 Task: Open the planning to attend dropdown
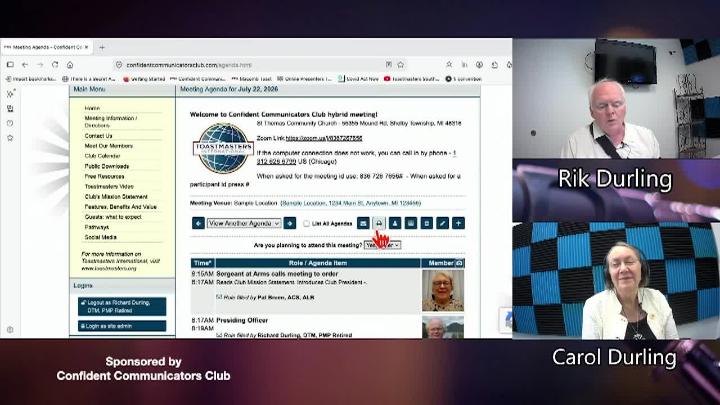pyautogui.click(x=382, y=245)
